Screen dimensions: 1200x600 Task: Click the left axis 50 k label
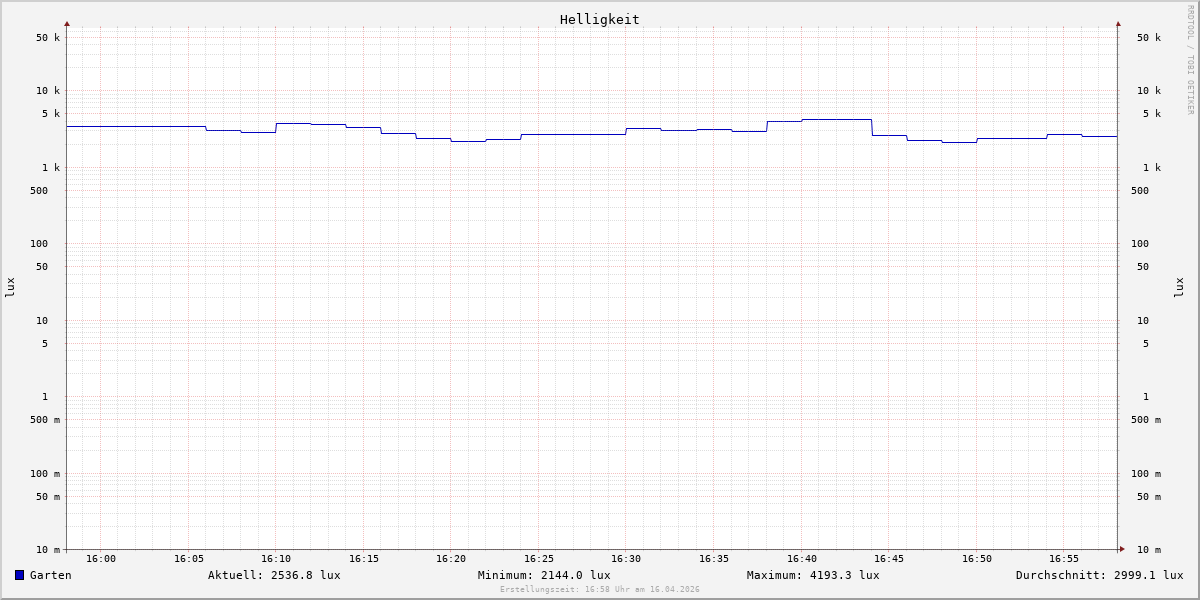click(x=48, y=38)
